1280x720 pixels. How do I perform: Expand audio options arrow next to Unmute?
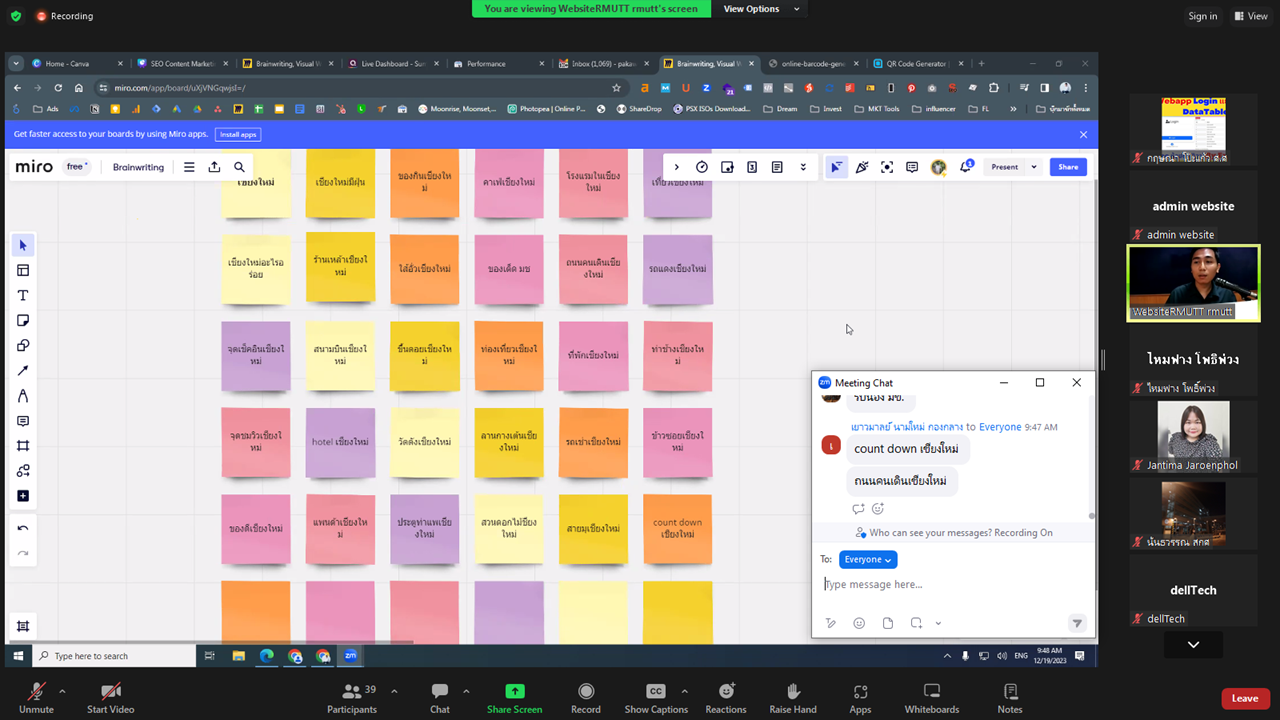(62, 691)
